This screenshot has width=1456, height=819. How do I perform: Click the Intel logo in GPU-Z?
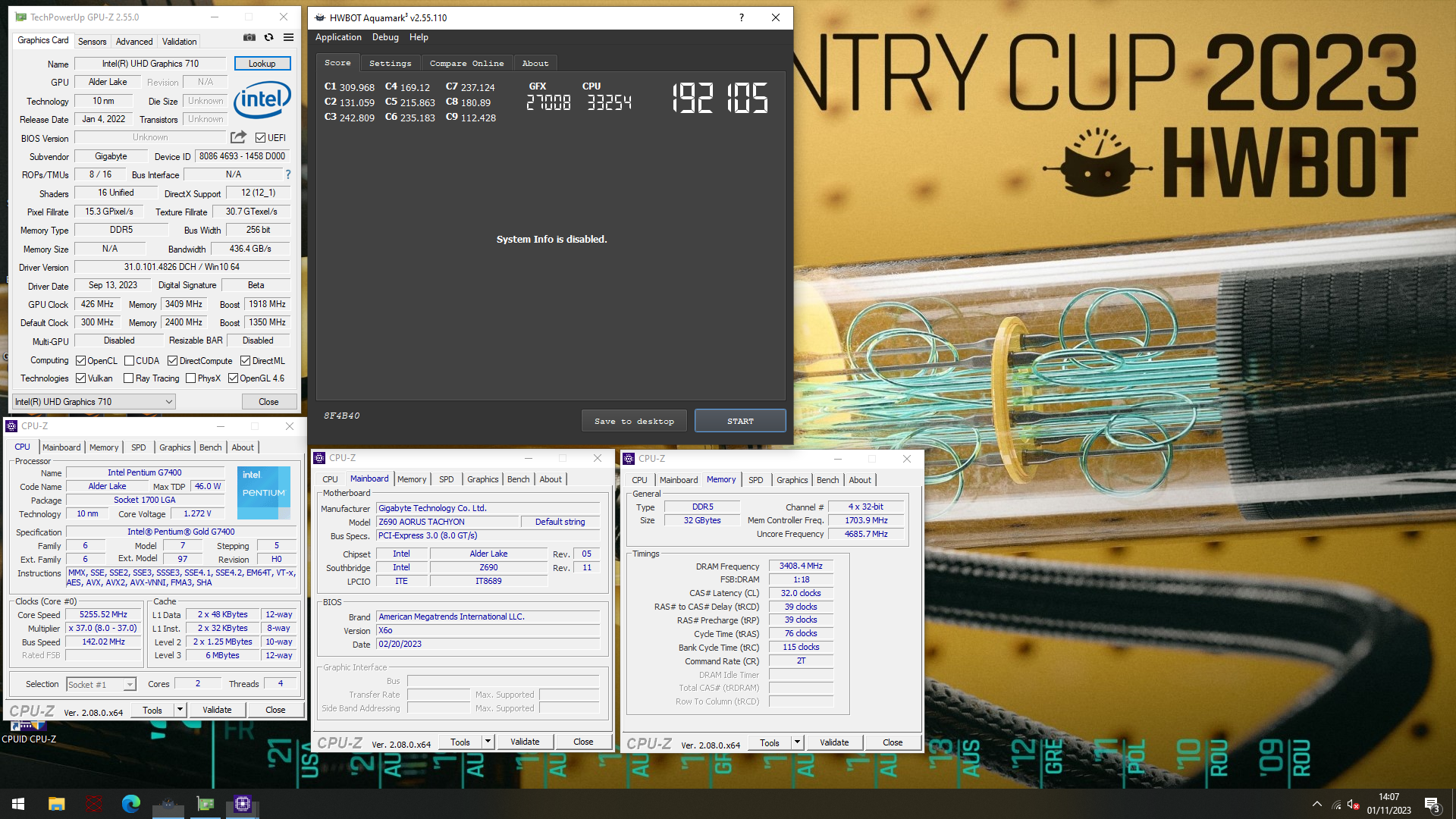[x=262, y=99]
